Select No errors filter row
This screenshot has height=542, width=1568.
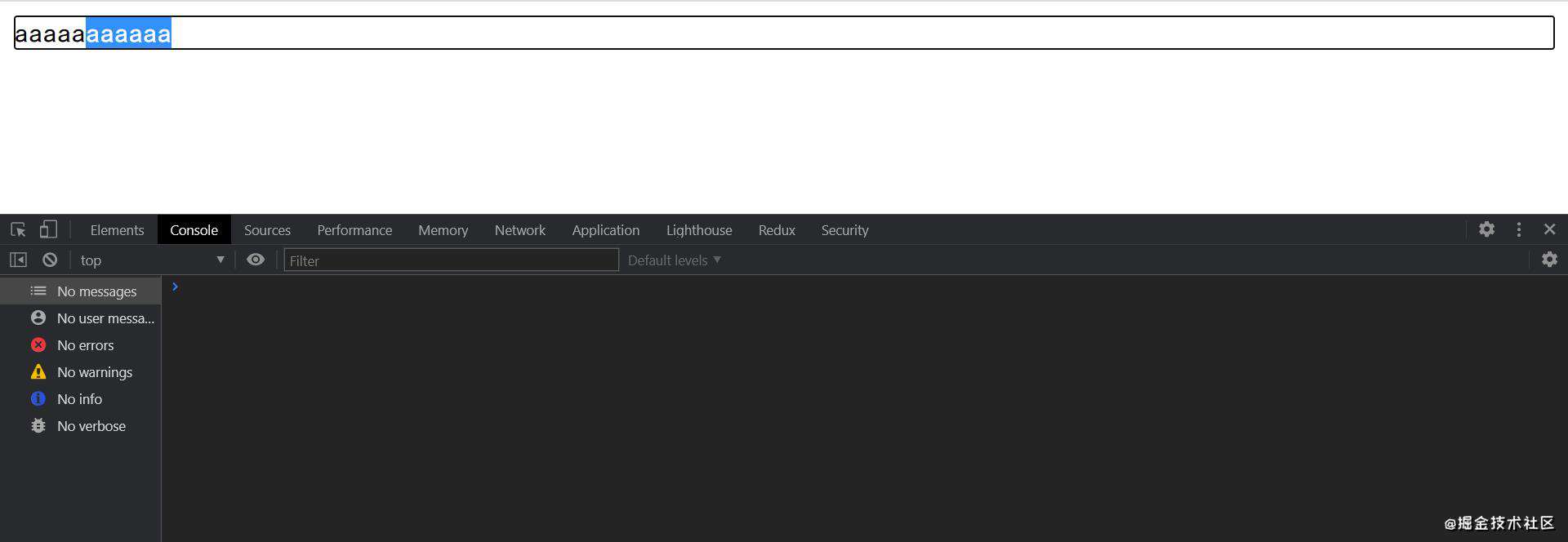click(x=81, y=345)
